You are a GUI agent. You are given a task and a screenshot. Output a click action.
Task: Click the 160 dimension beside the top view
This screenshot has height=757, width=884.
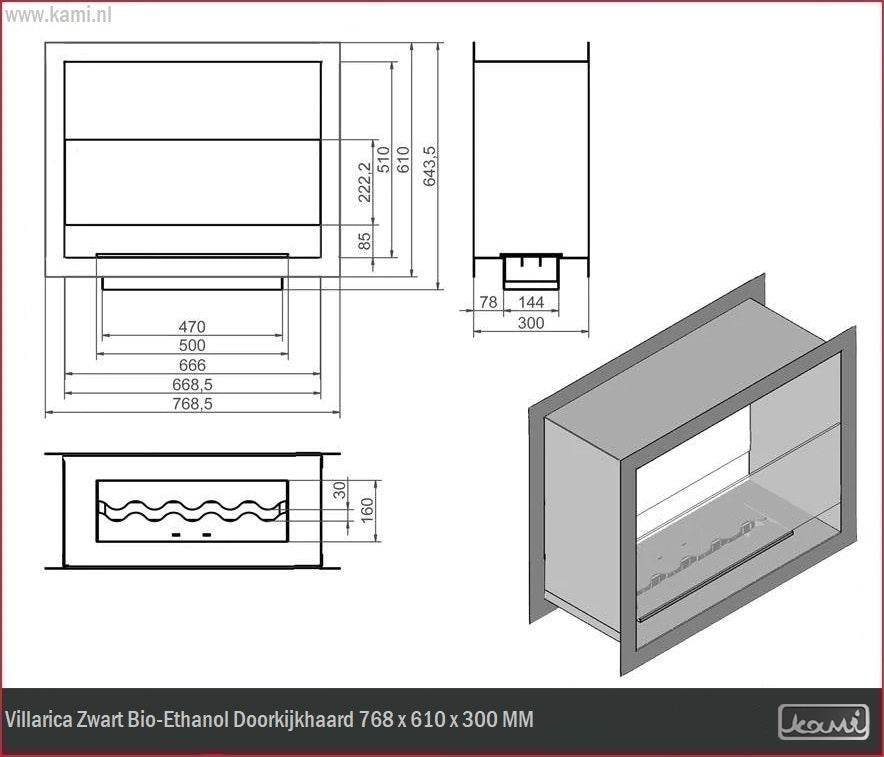pyautogui.click(x=365, y=510)
